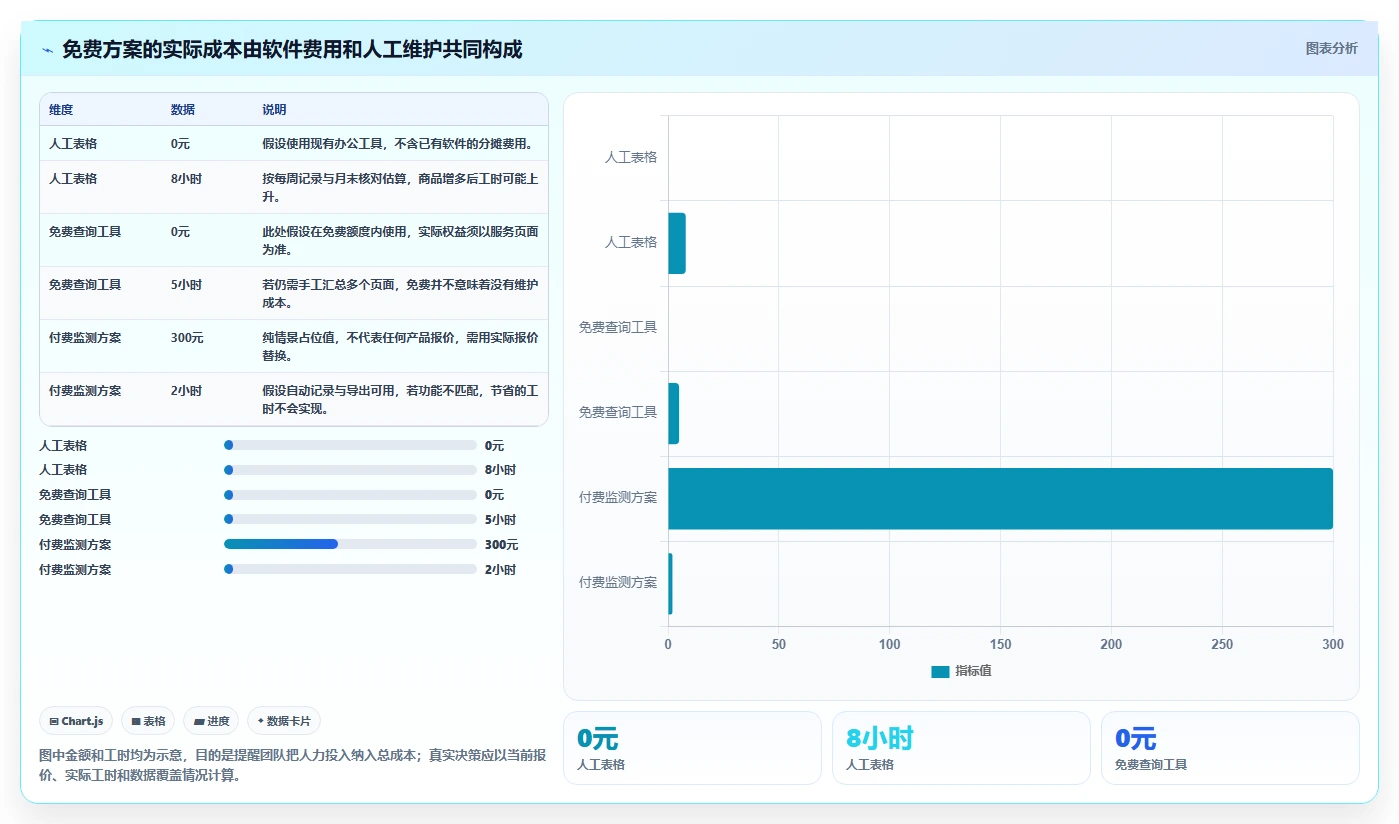Click the lightning icon beside the page title
Image resolution: width=1399 pixels, height=824 pixels.
click(x=47, y=50)
